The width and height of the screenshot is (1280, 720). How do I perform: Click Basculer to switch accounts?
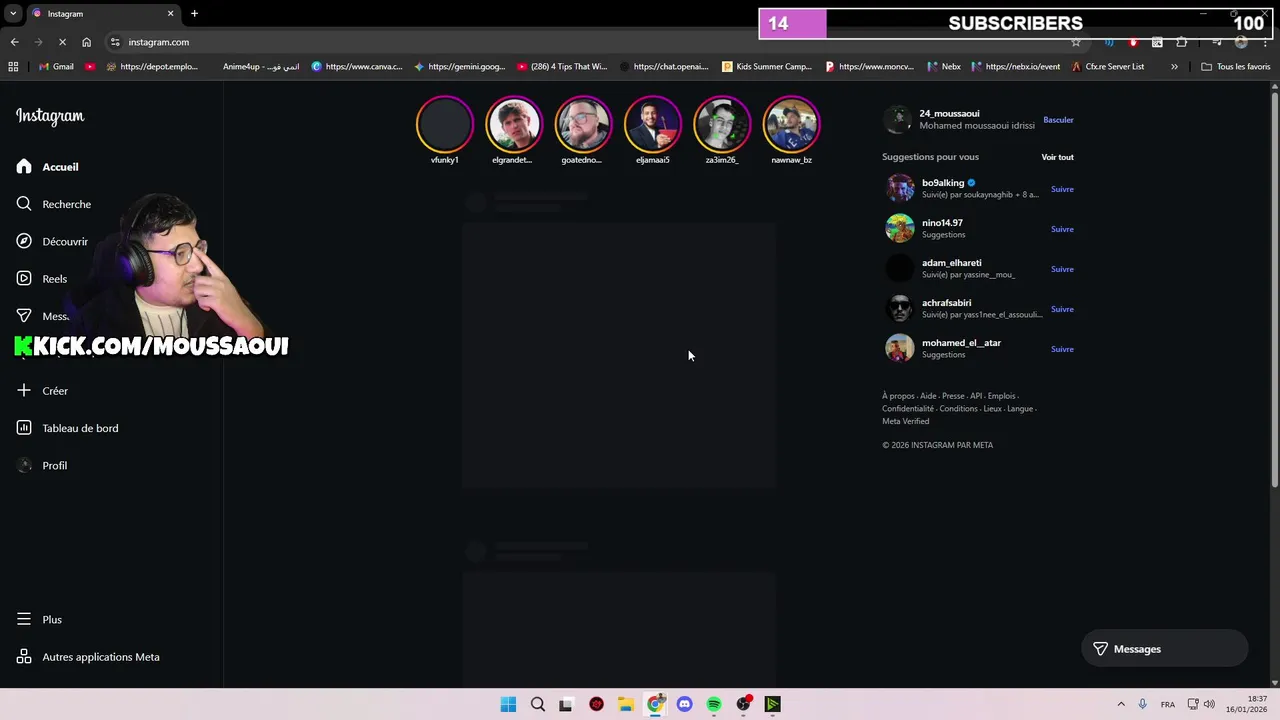1058,120
